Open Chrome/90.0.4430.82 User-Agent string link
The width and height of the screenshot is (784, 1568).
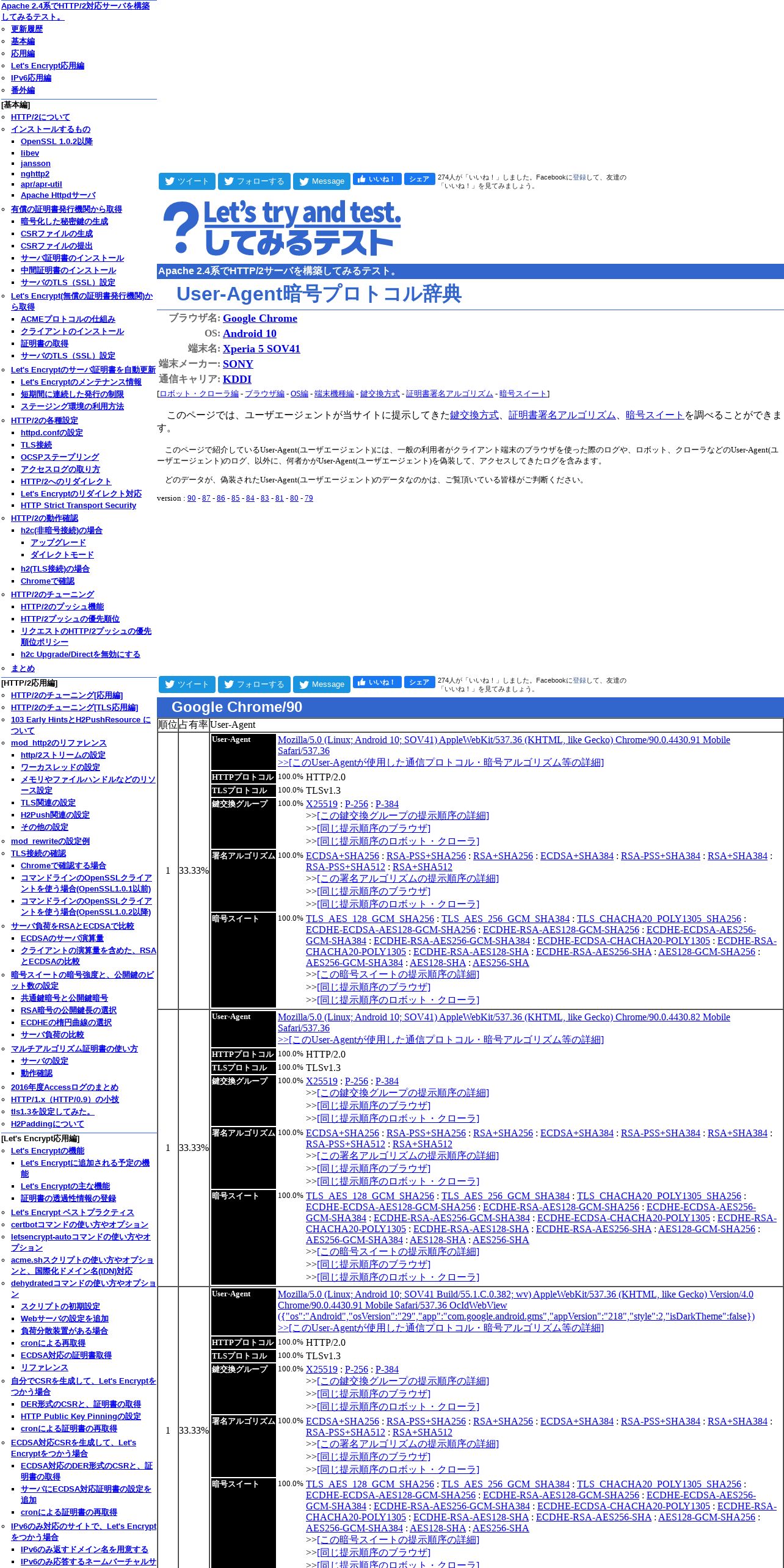click(504, 1023)
